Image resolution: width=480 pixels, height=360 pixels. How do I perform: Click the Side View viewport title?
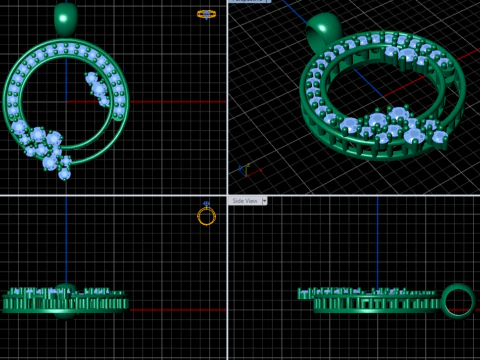(x=245, y=201)
